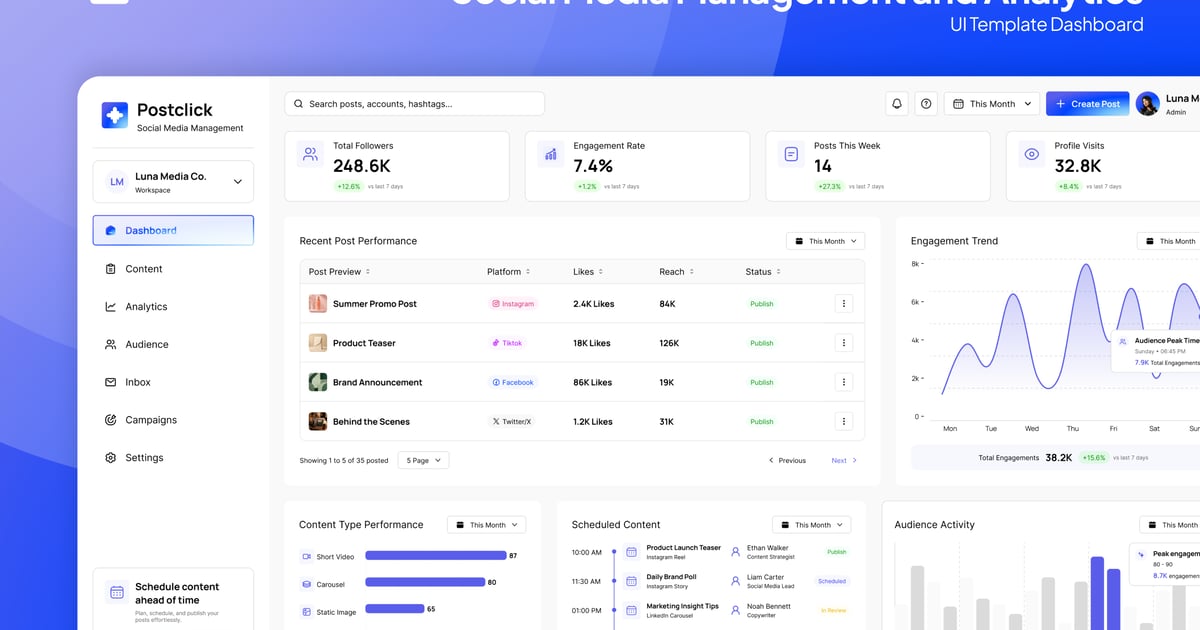The image size is (1200, 630).
Task: Sort table by Platform column
Action: point(509,272)
